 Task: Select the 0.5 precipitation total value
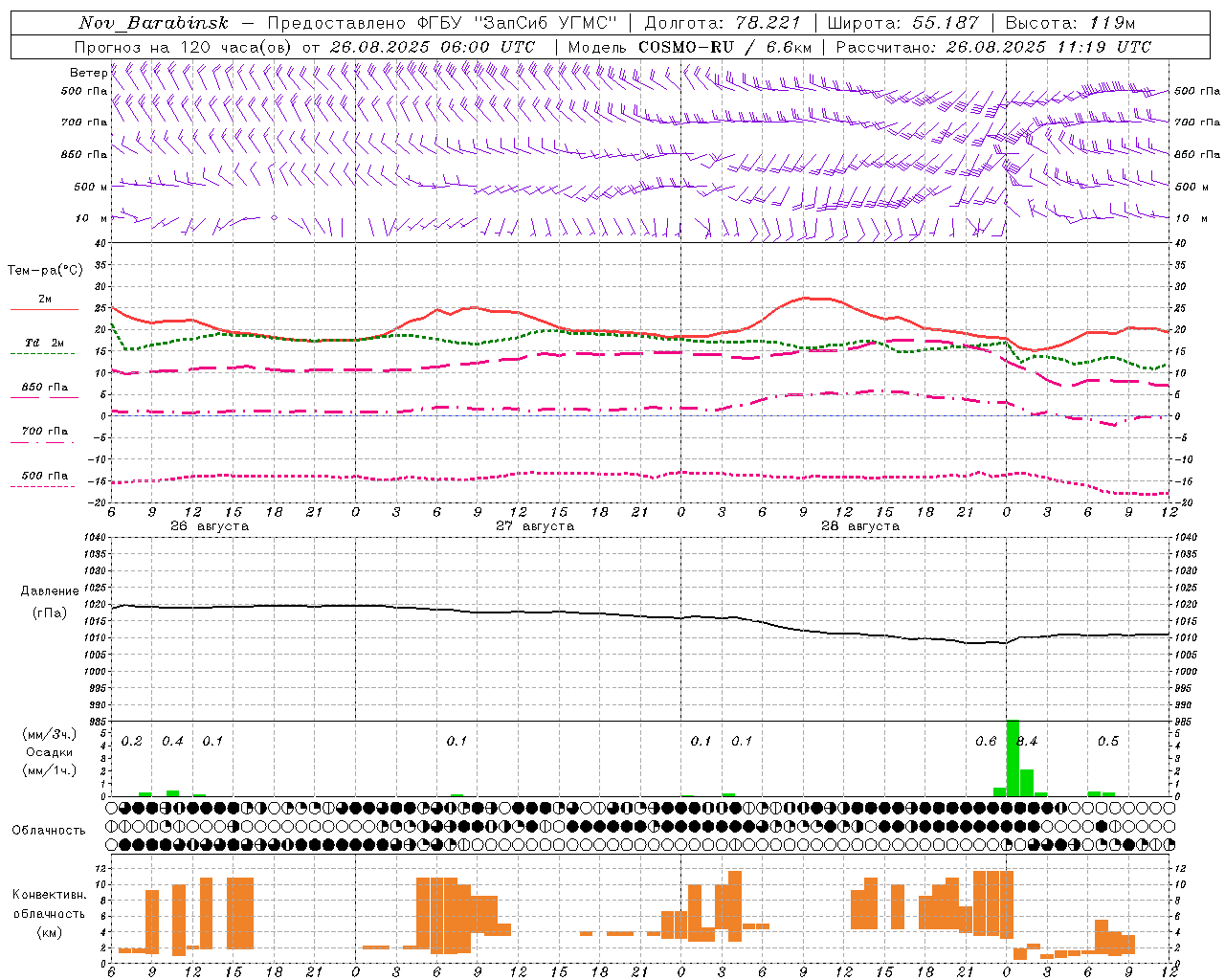point(1108,742)
